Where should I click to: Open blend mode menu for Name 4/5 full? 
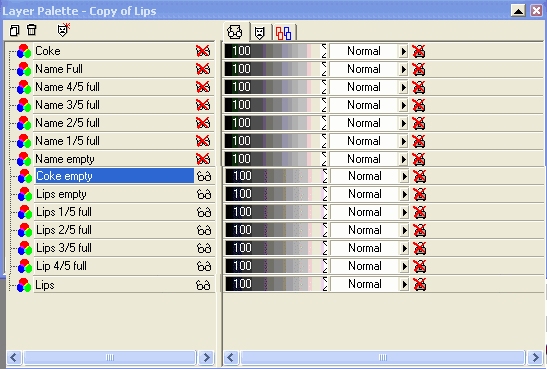403,87
